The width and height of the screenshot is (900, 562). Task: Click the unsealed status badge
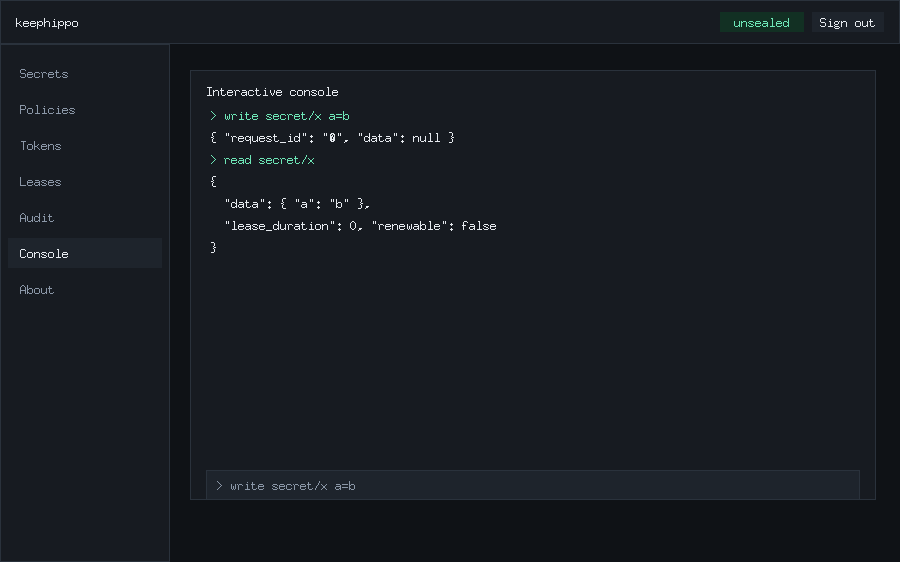[761, 22]
